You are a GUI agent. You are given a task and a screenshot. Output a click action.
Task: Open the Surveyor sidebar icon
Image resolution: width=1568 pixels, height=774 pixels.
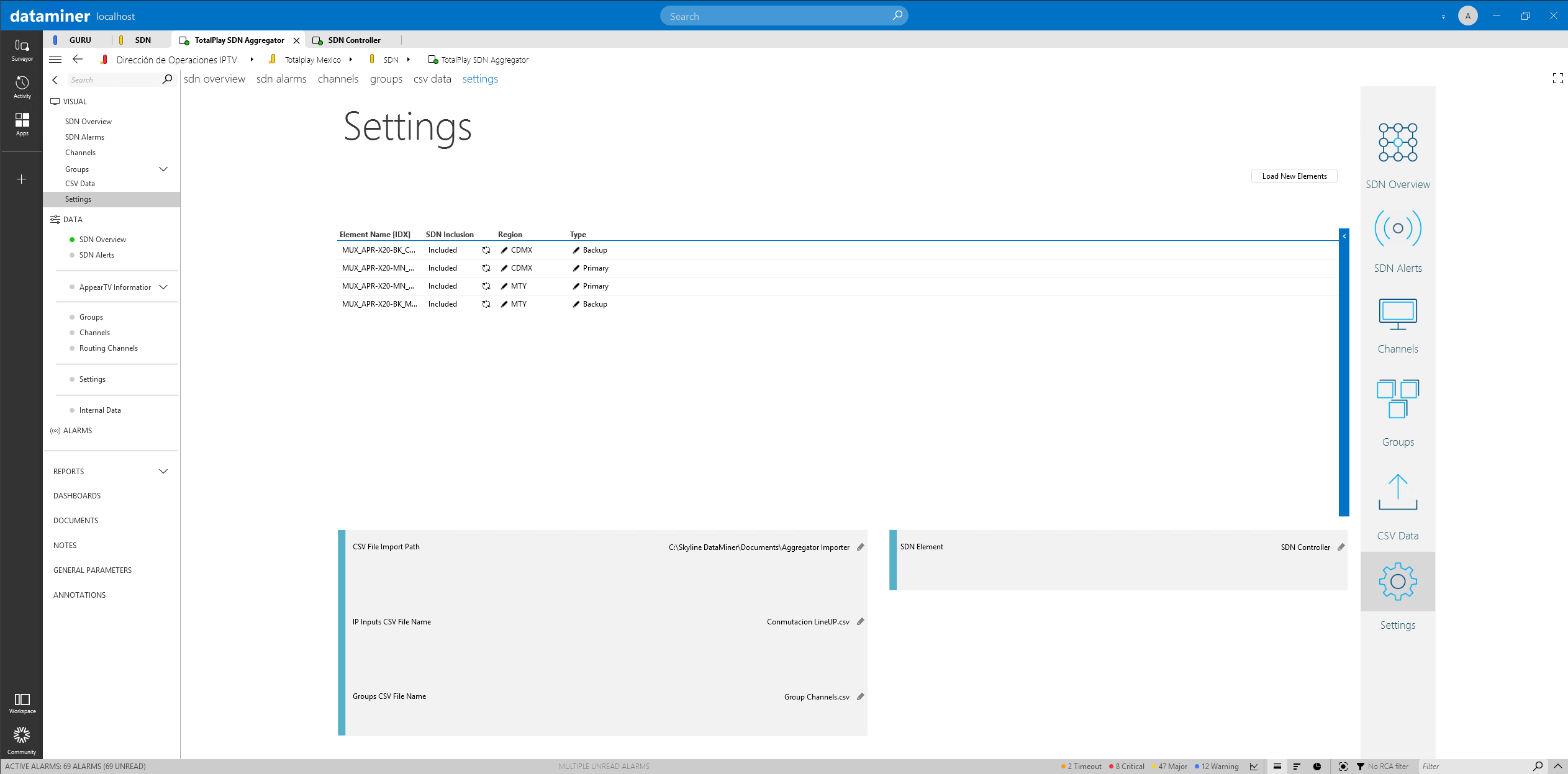tap(22, 50)
